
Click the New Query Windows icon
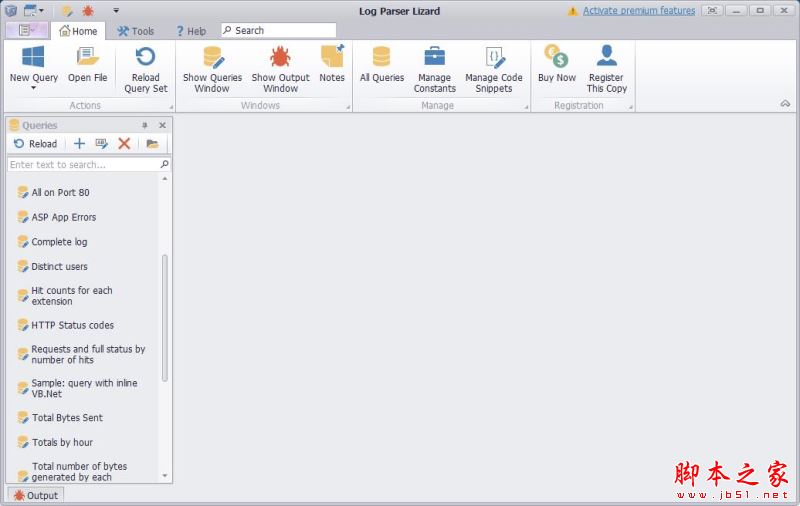coord(33,57)
